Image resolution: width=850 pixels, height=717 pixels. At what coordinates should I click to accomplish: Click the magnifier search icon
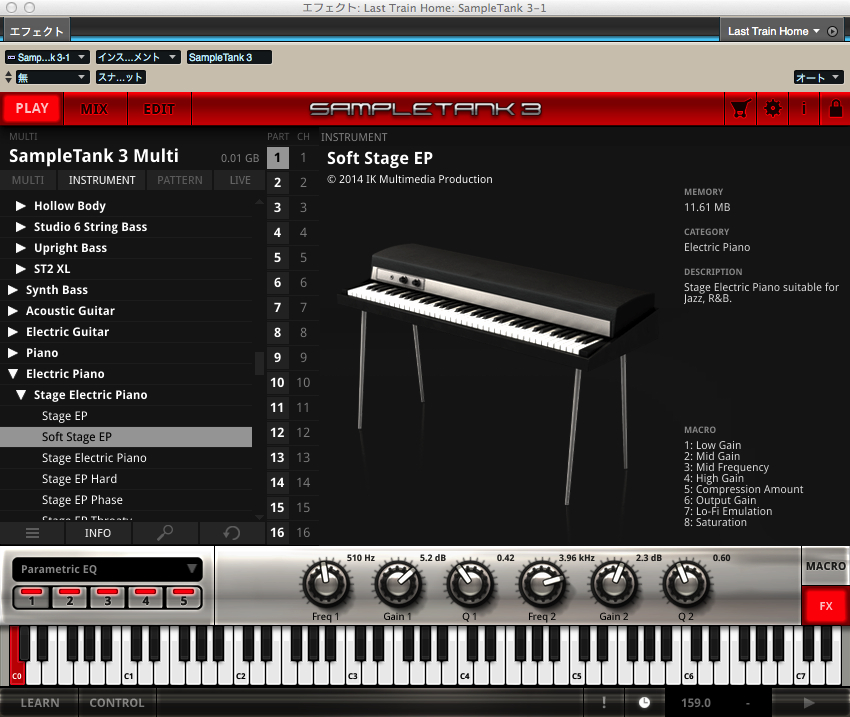click(x=165, y=533)
